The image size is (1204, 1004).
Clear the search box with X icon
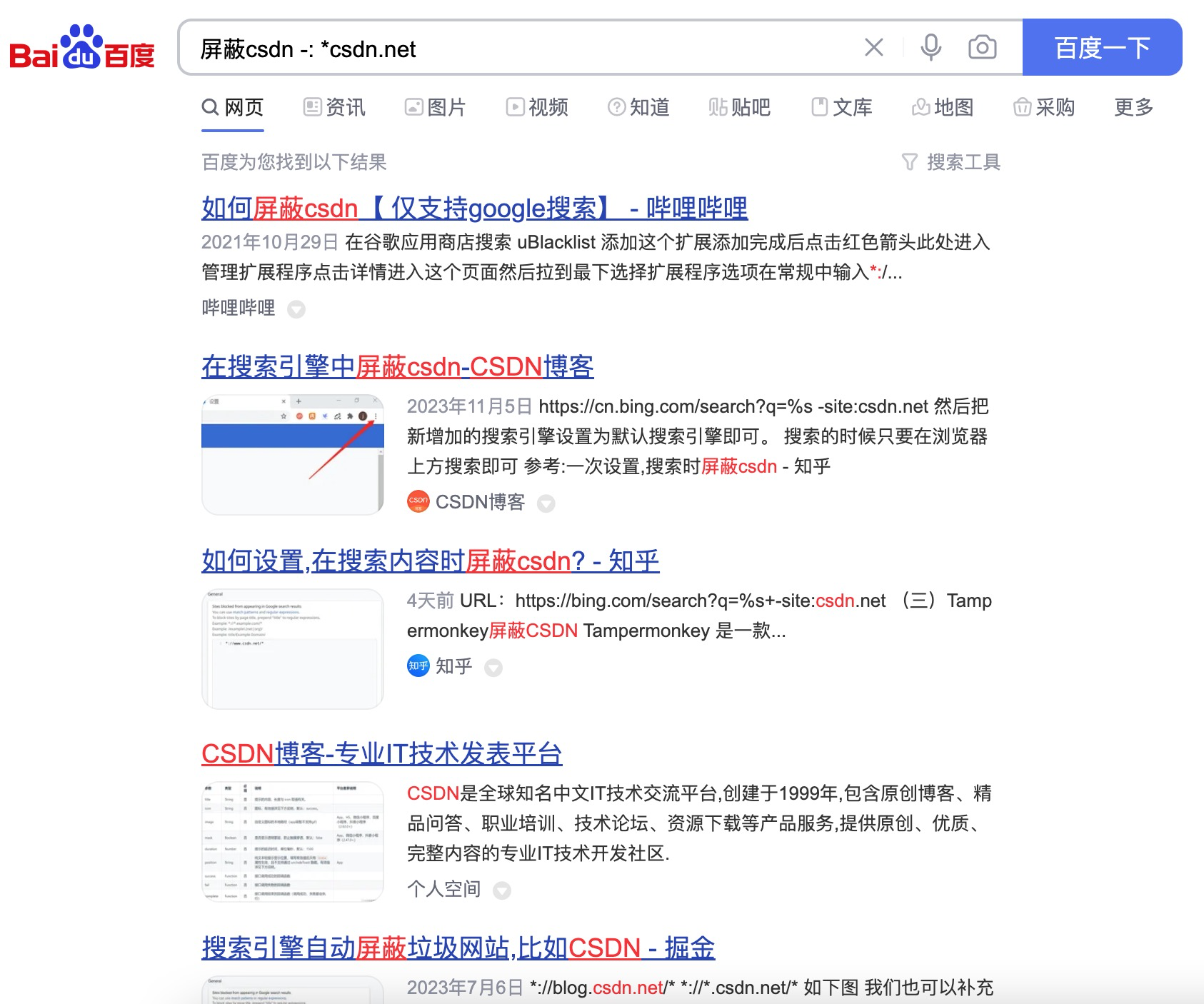(874, 48)
